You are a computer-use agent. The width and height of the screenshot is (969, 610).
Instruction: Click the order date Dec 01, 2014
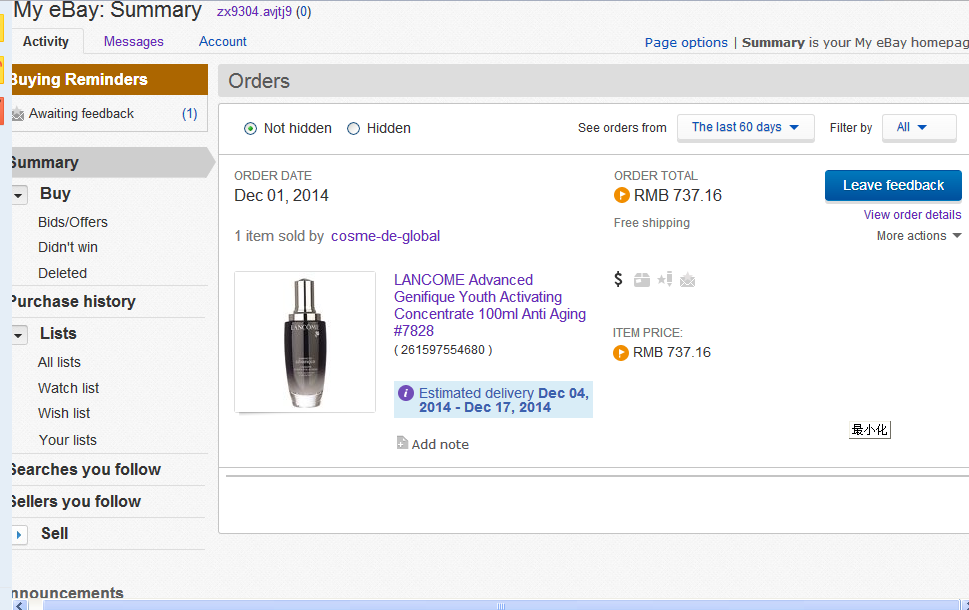(x=281, y=195)
